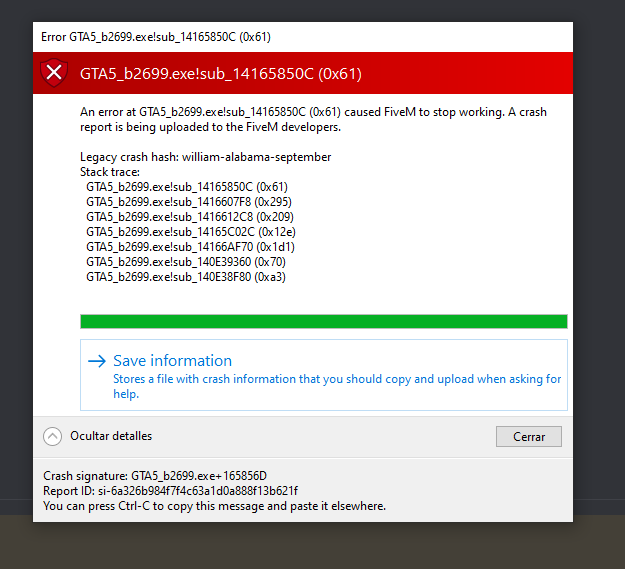
Task: Collapse details with the Ocultar detalles chevron
Action: (x=52, y=436)
